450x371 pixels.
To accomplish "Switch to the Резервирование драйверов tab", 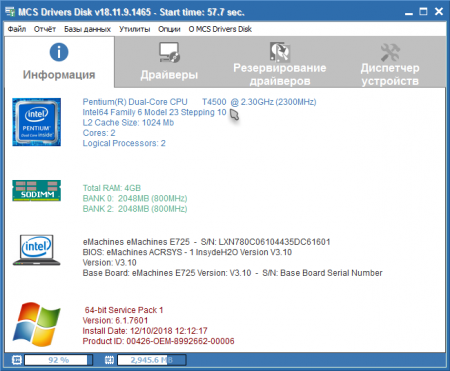I will click(280, 62).
